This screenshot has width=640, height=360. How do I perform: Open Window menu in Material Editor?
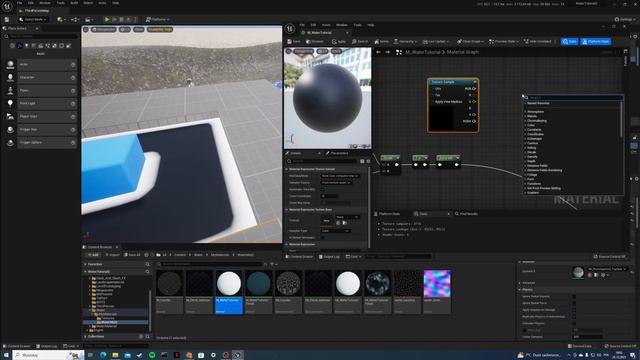coord(342,25)
